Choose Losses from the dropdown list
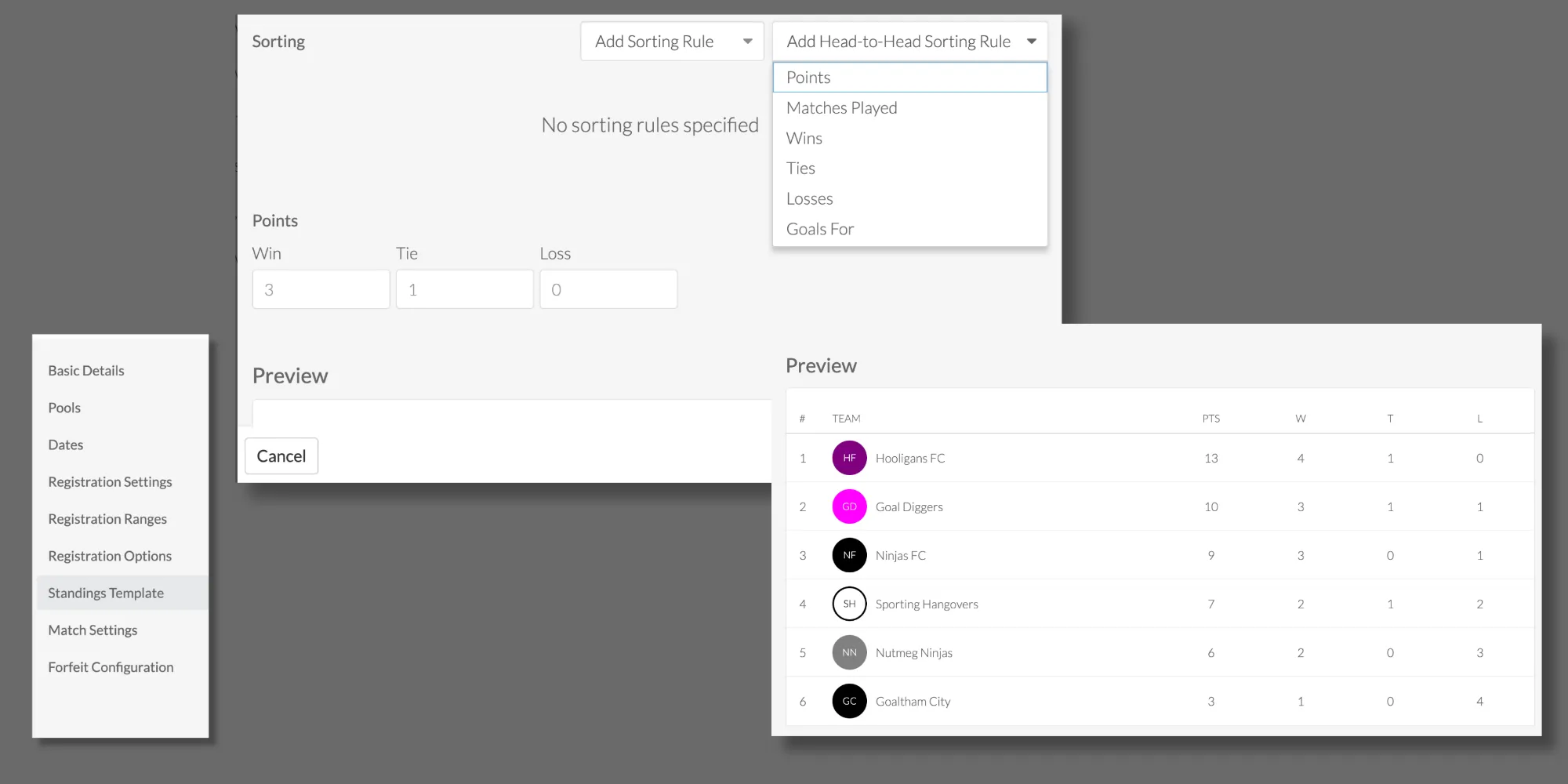 [810, 199]
